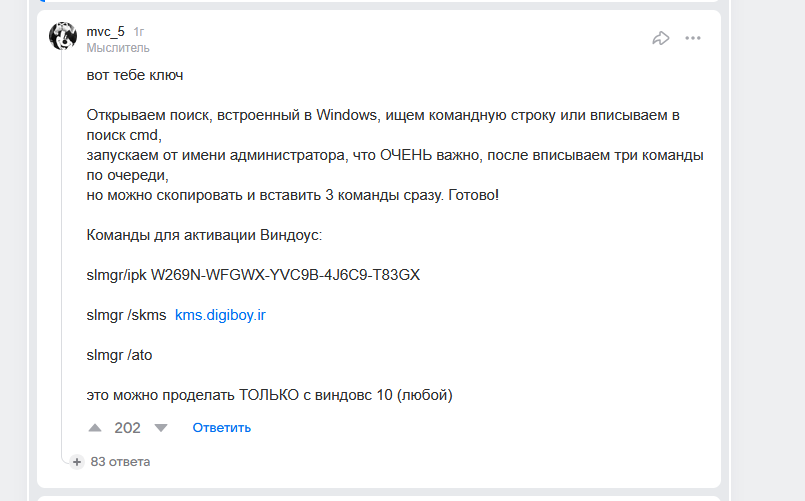Upvote the answer by mvc_5
This screenshot has width=805, height=501.
point(95,428)
